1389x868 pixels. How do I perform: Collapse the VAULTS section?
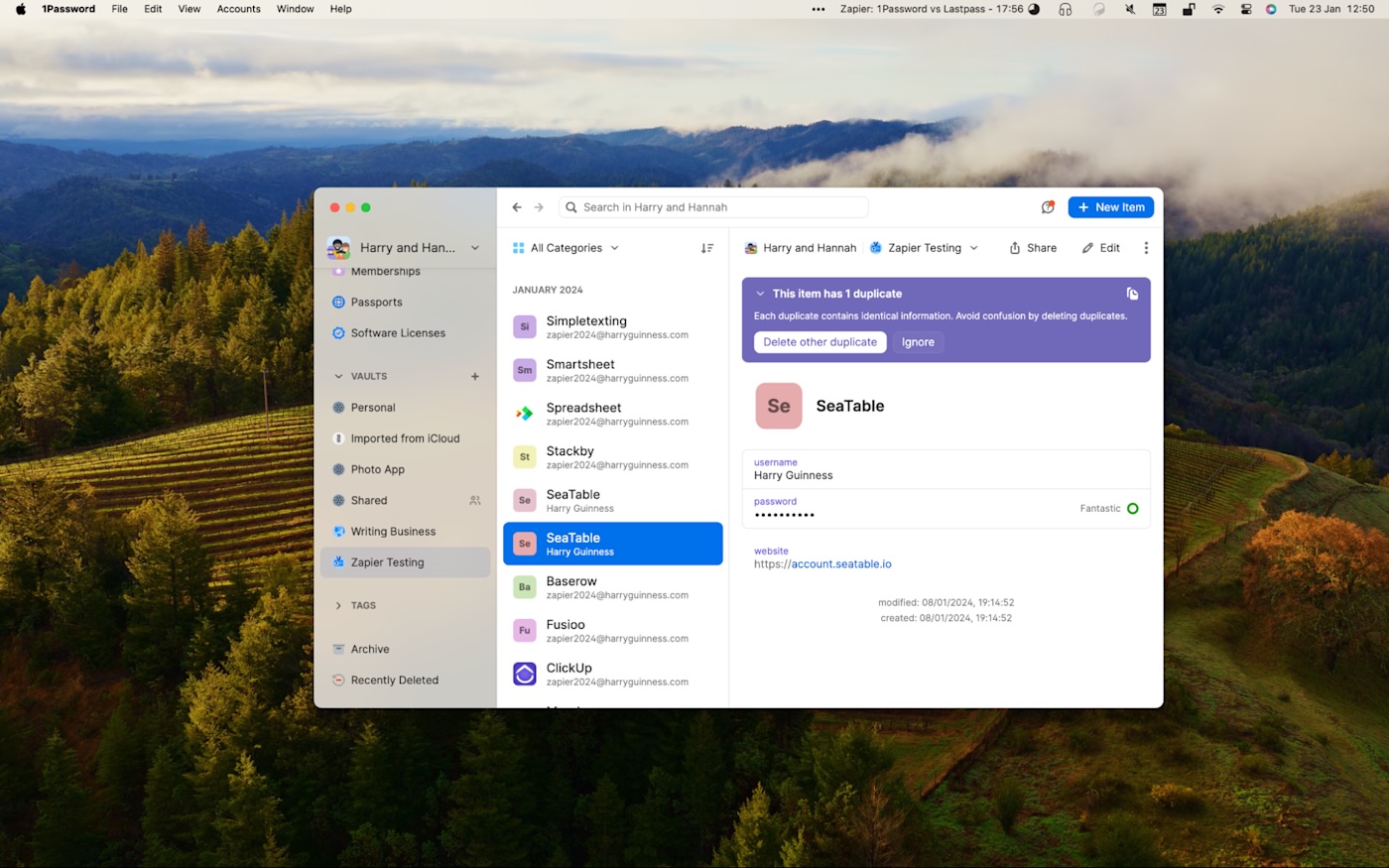(338, 377)
